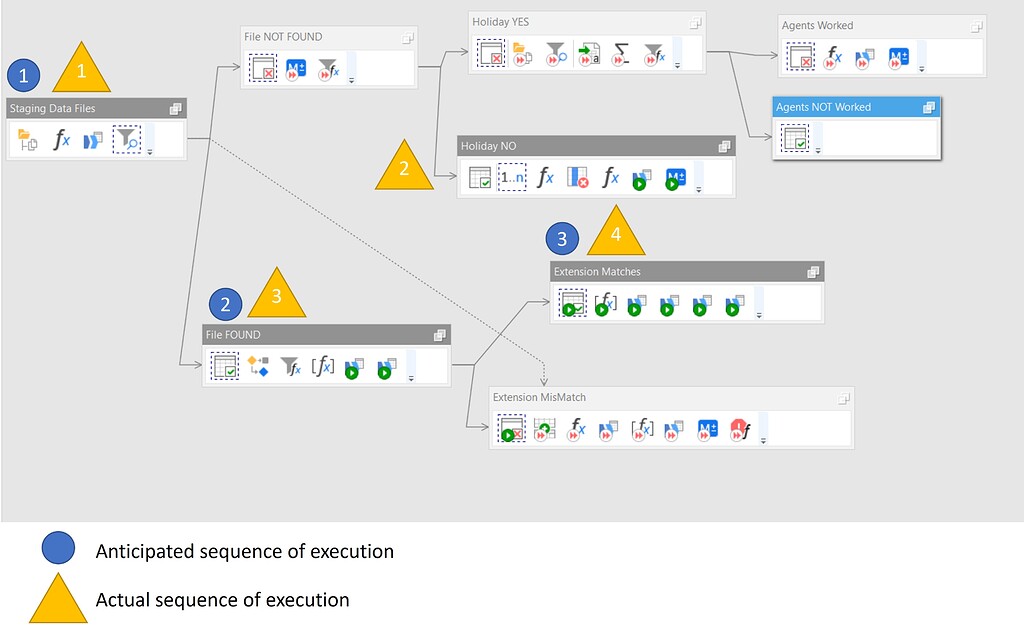The width and height of the screenshot is (1024, 625).
Task: Expand the hidden-steps chevron in Staging Data Files
Action: coord(150,152)
